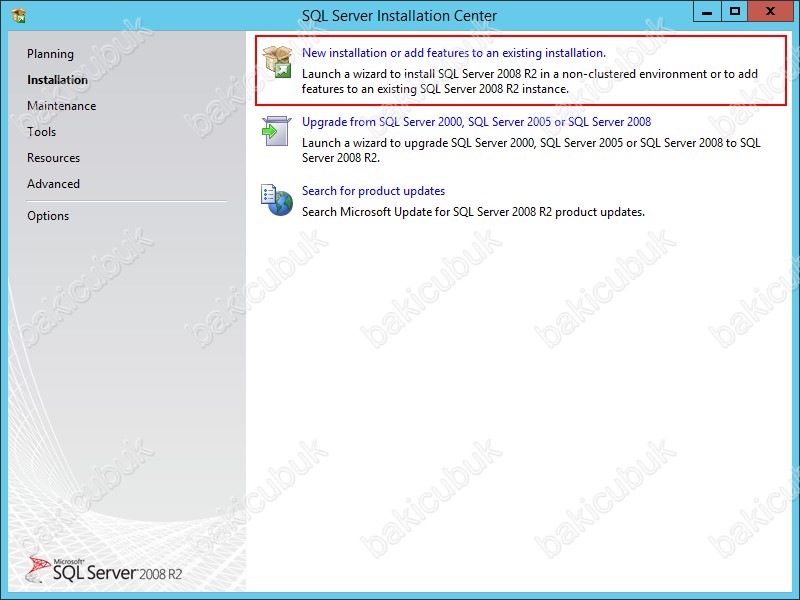
Task: Launch New installation or add features link
Action: [454, 53]
